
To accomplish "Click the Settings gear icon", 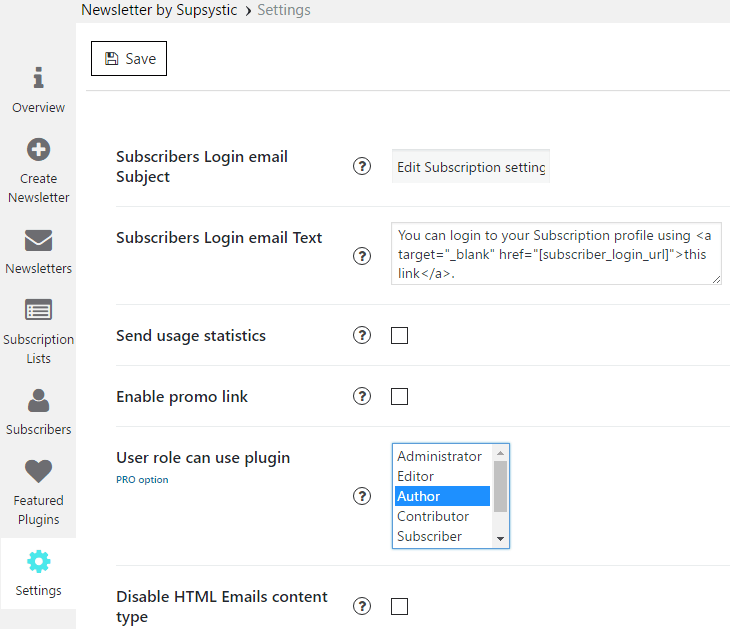I will (39, 561).
